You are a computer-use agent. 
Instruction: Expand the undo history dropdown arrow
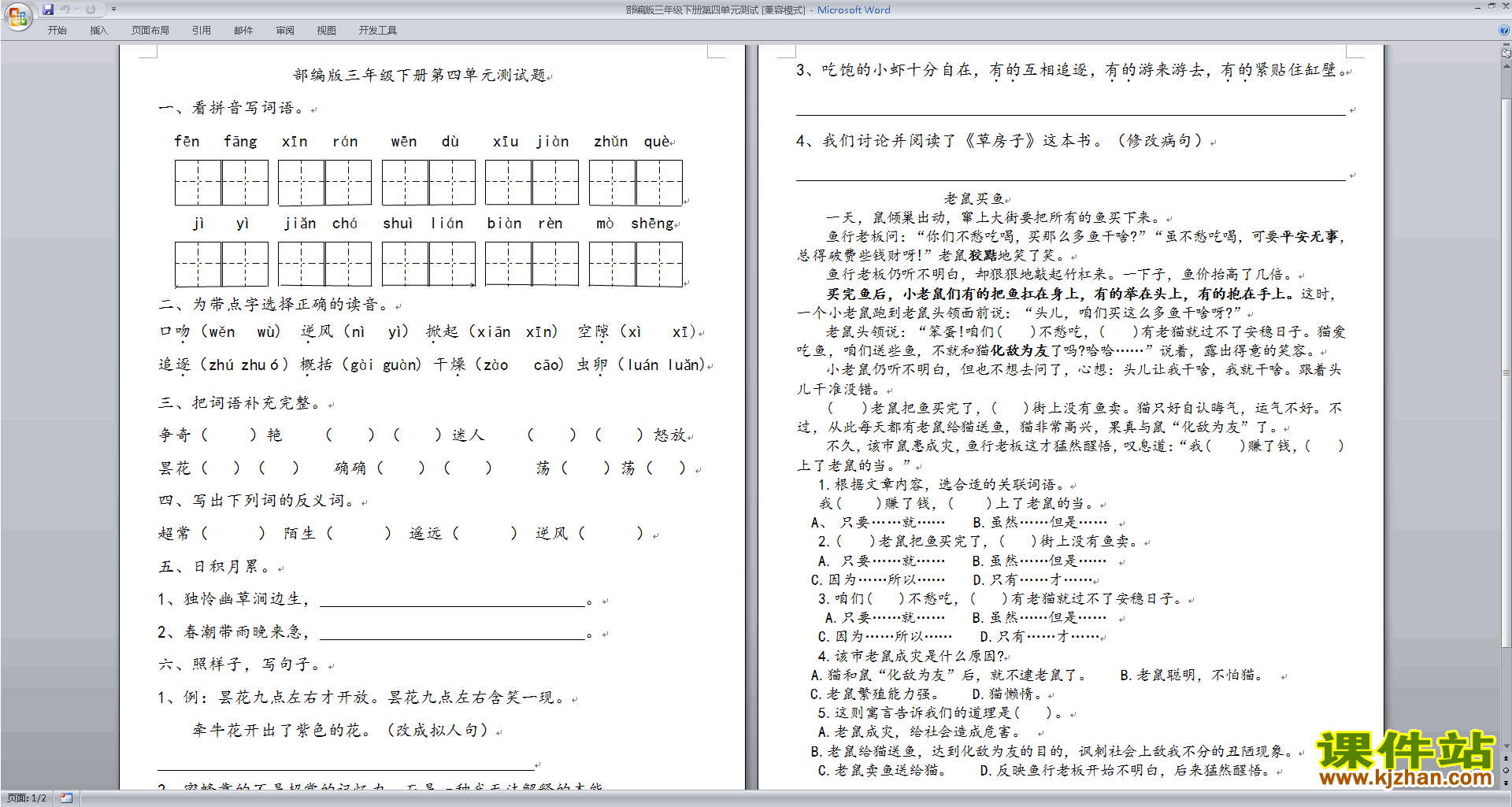76,9
